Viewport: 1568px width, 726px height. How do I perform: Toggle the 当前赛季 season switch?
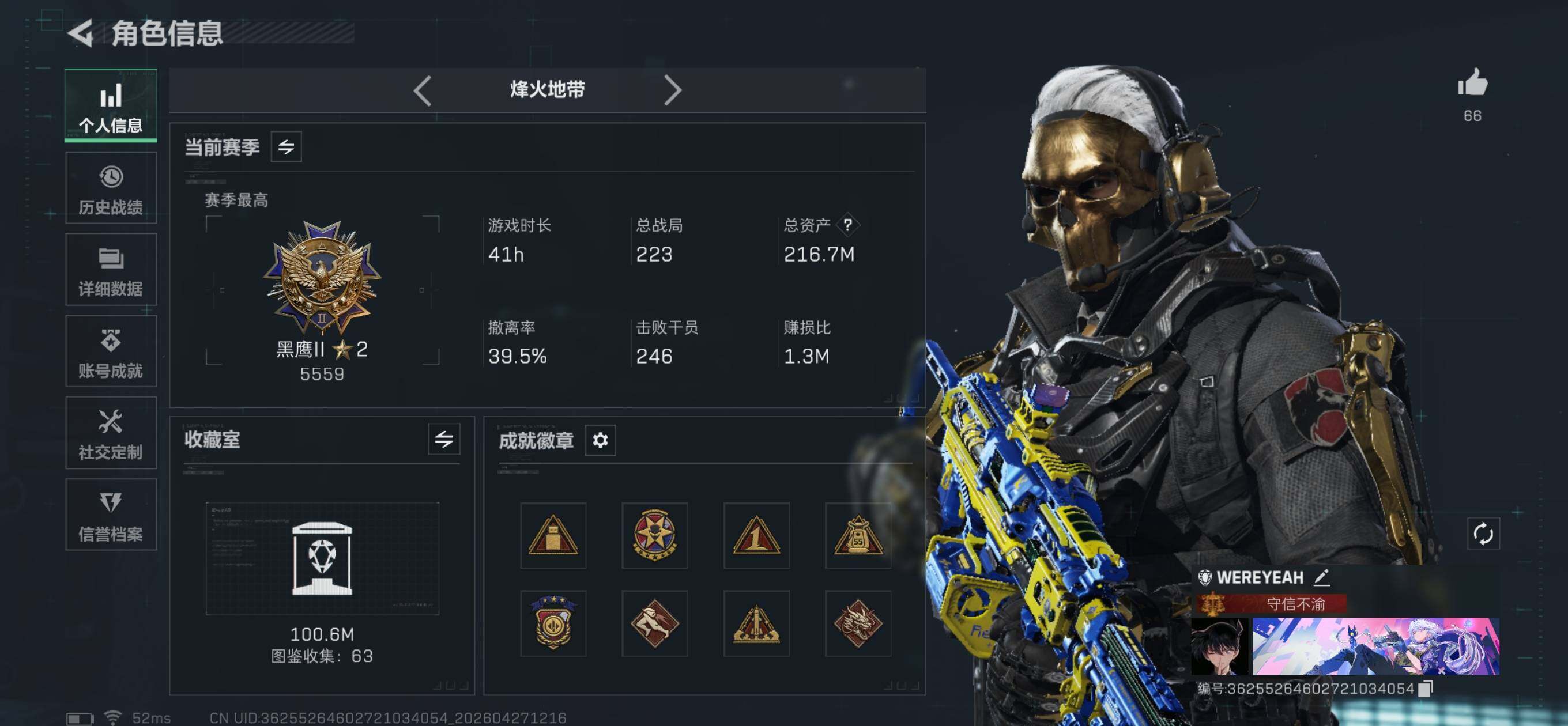(x=286, y=147)
